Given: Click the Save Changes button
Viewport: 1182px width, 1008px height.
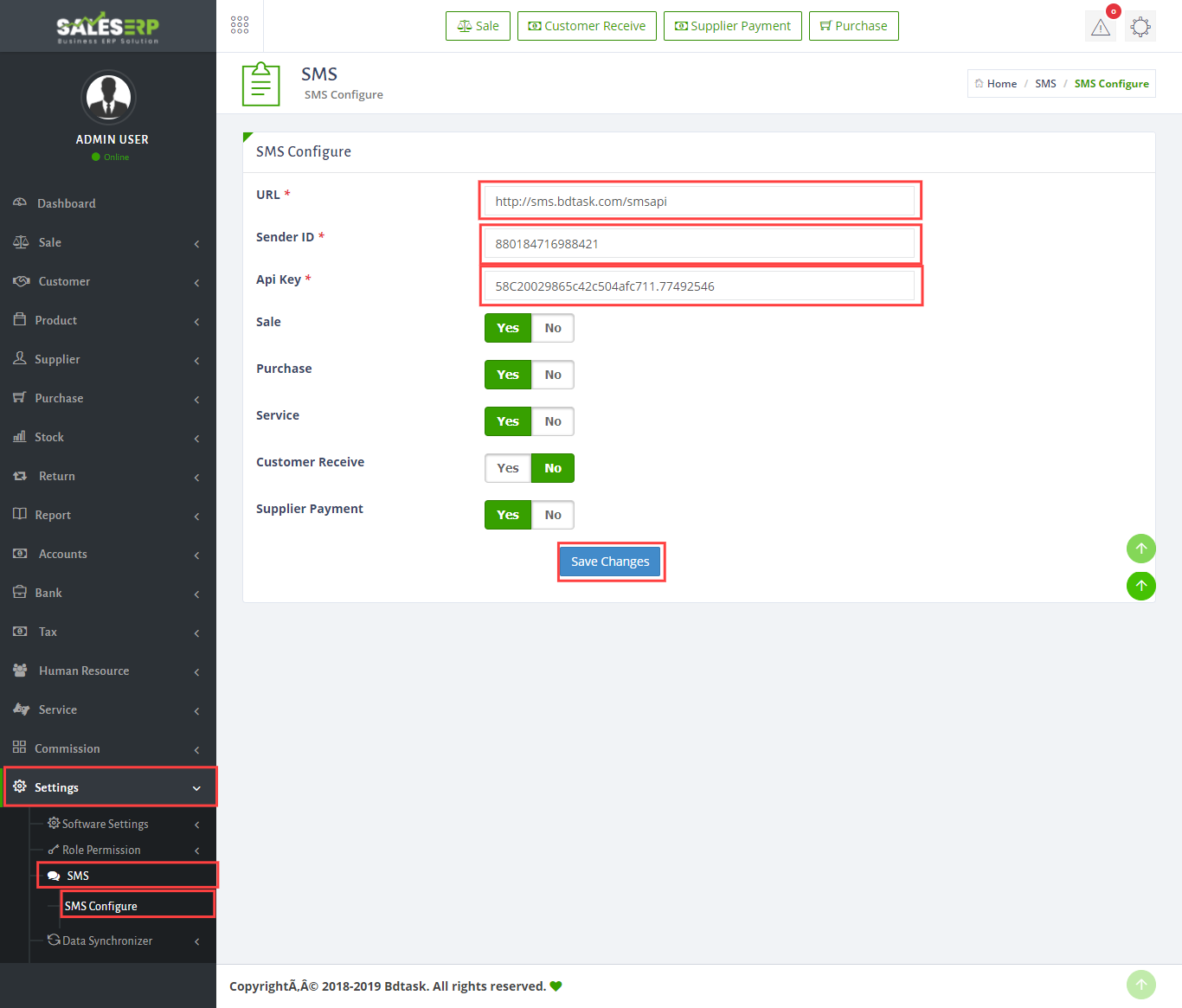Looking at the screenshot, I should (x=610, y=562).
